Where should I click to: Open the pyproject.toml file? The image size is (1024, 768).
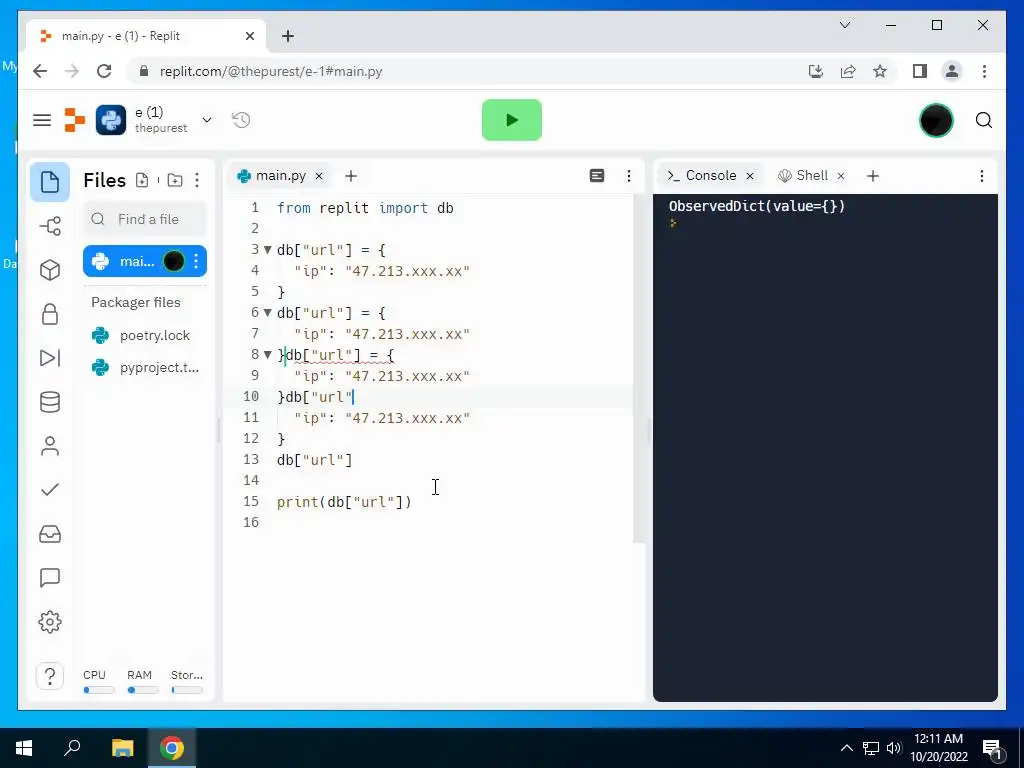[x=145, y=368]
